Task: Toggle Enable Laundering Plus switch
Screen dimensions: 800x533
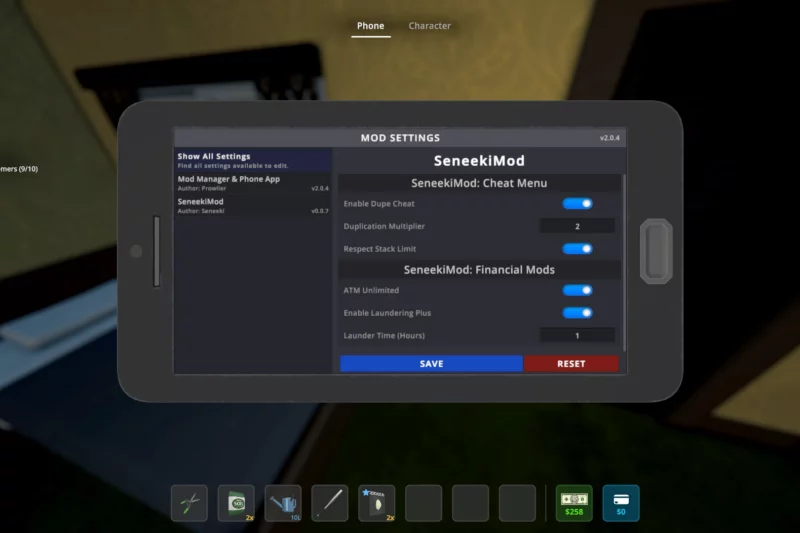Action: coord(577,313)
